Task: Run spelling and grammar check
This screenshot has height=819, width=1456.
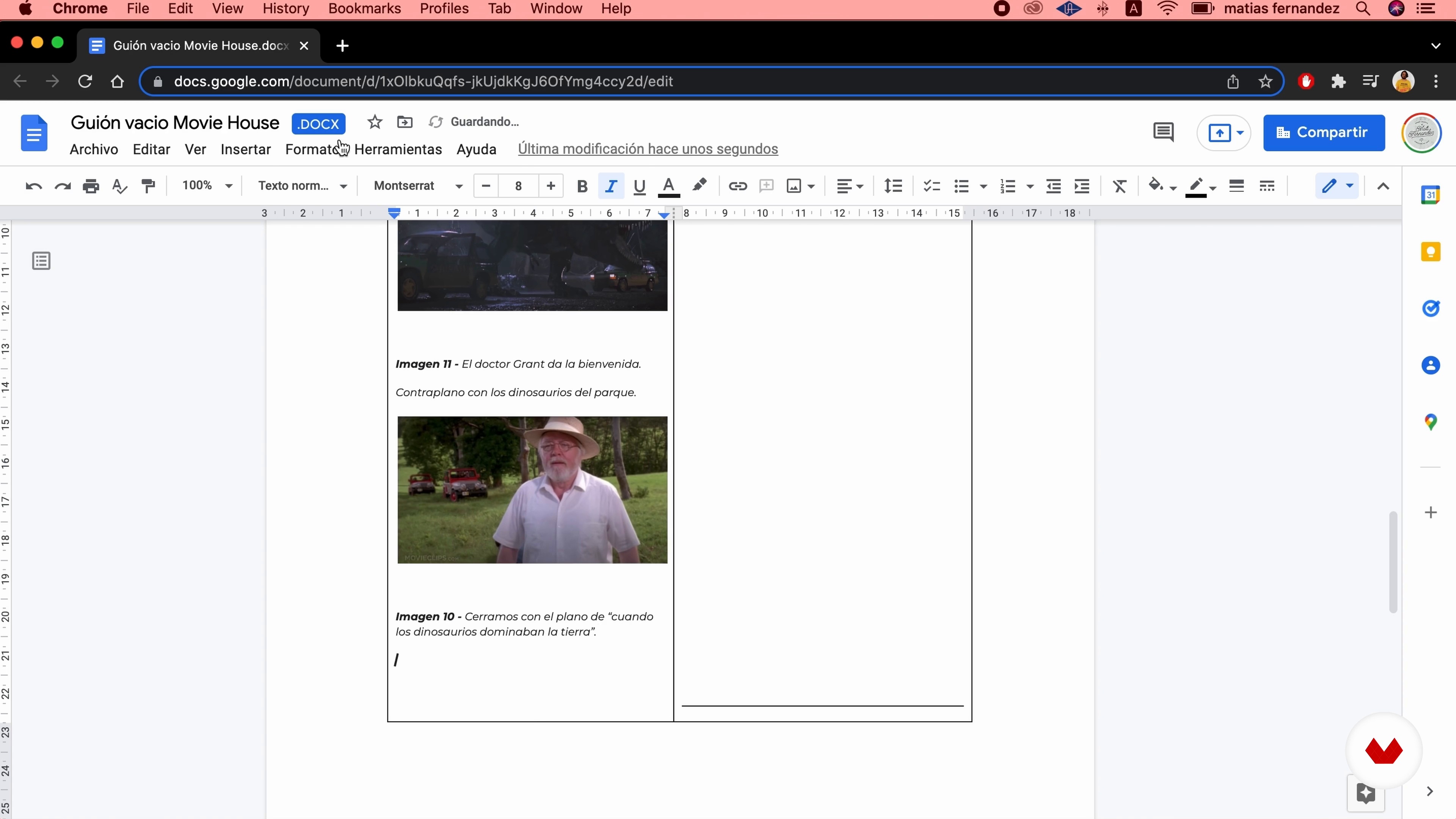Action: (119, 186)
